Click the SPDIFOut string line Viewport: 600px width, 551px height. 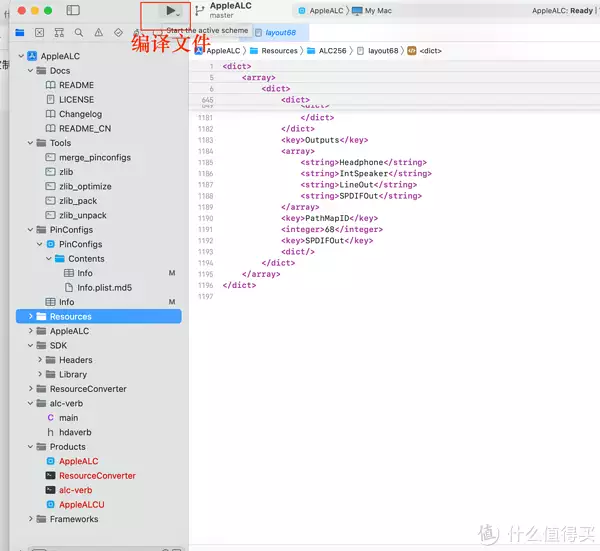coord(361,196)
